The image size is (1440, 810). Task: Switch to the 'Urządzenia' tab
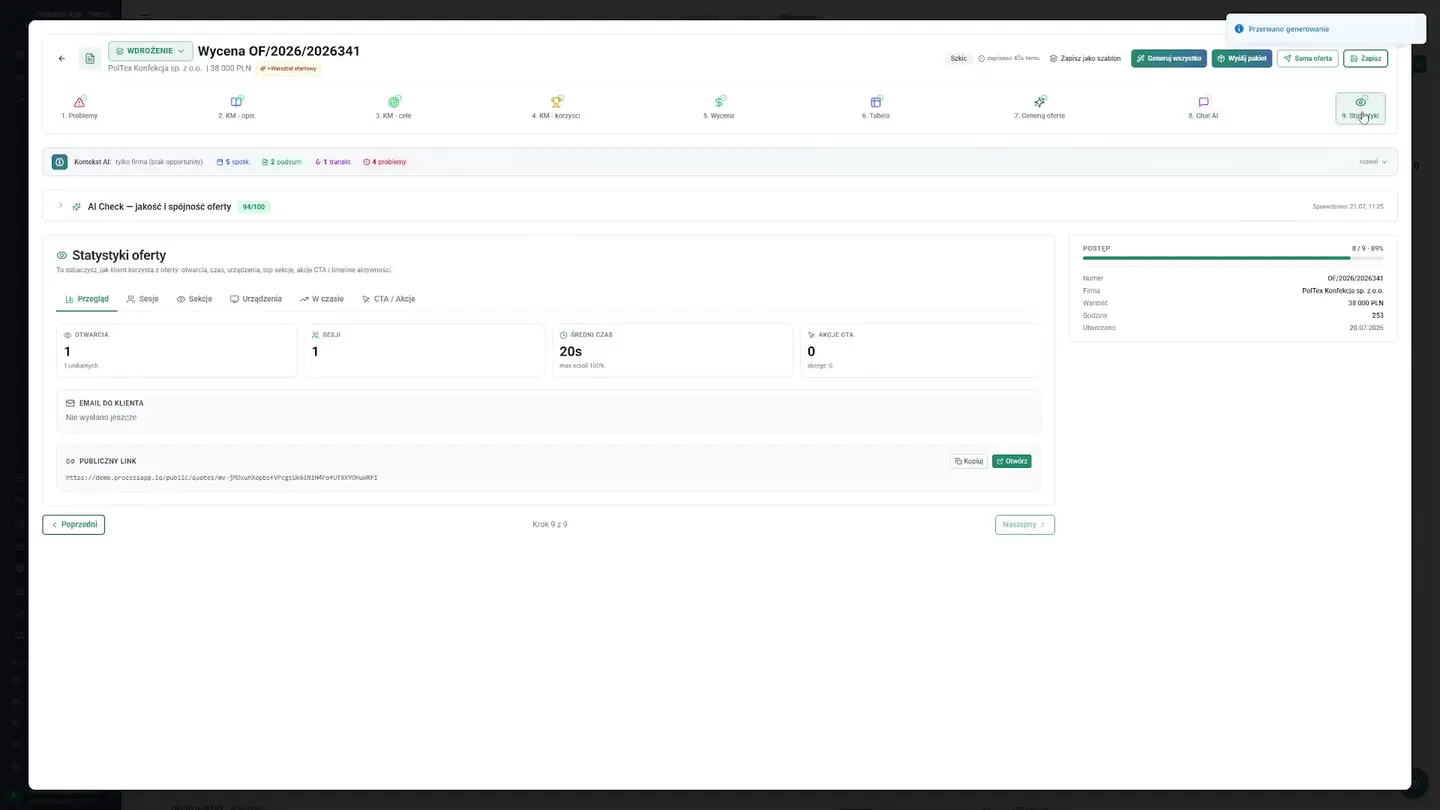(256, 299)
